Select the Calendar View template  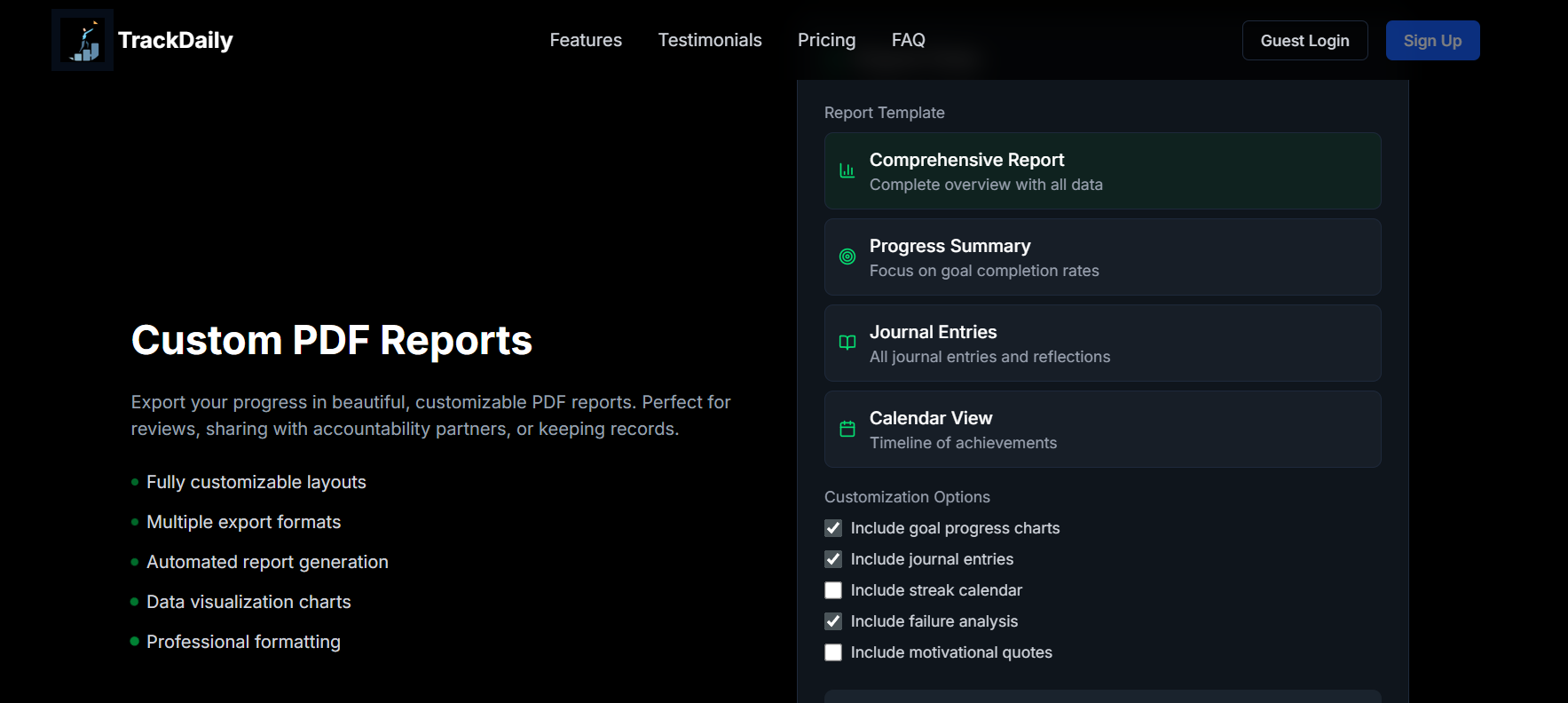click(x=1102, y=429)
